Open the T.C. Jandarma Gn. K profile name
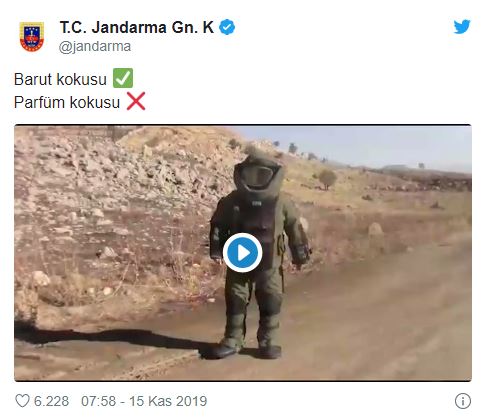The width and height of the screenshot is (486, 417). pyautogui.click(x=137, y=27)
